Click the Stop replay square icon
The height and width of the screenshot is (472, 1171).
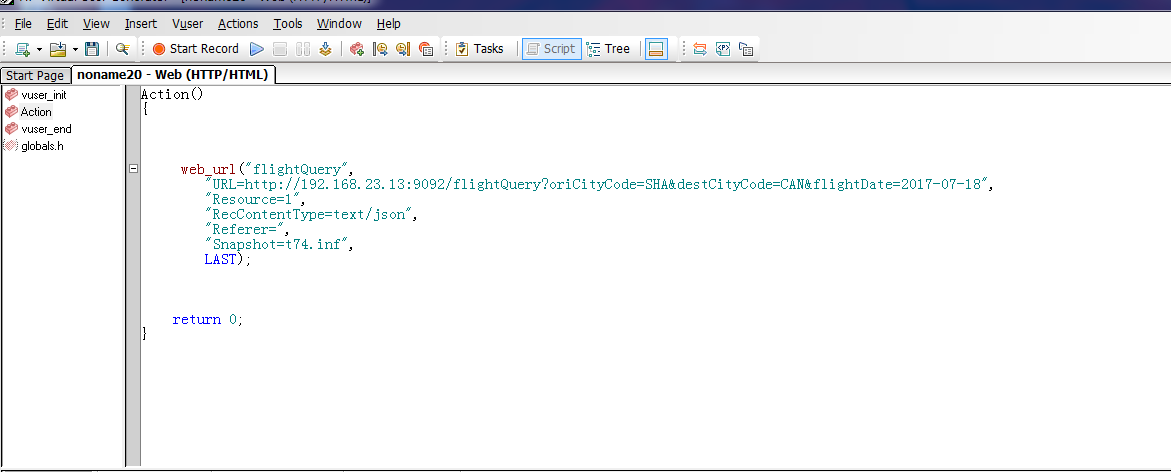[x=280, y=49]
